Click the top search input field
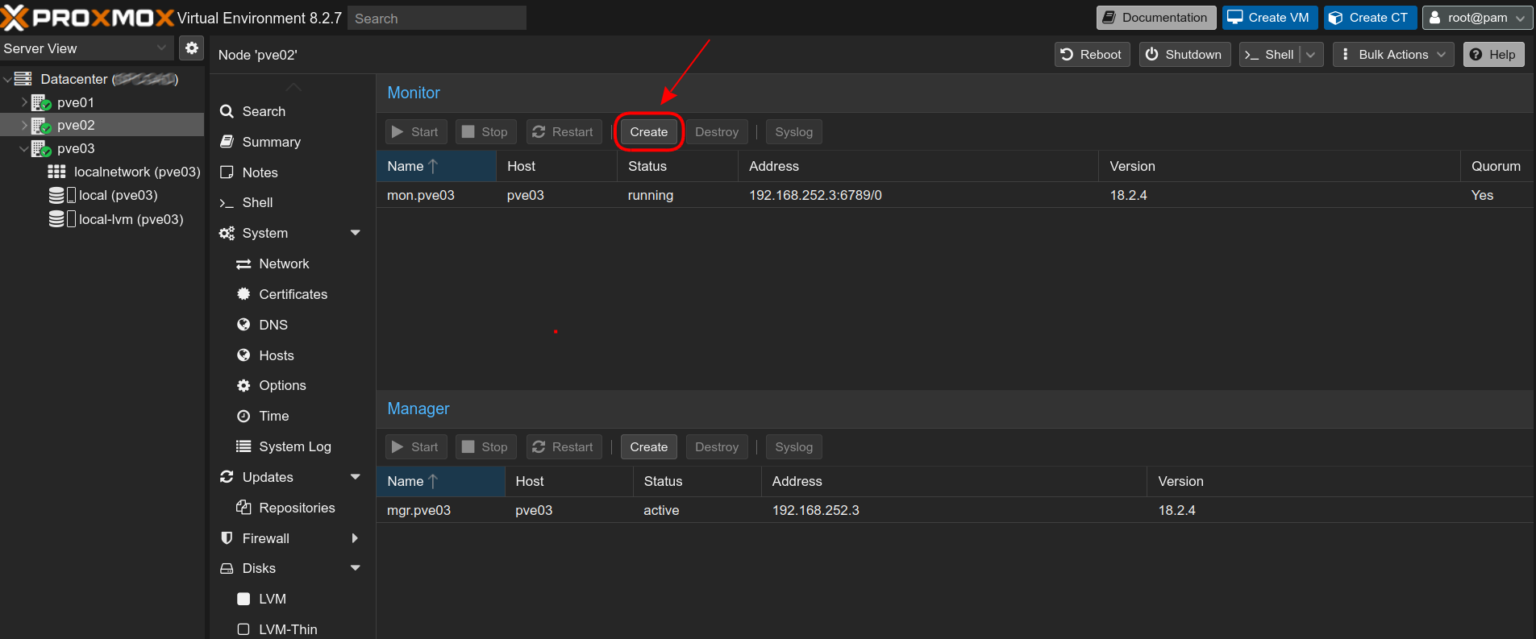Screen dimensions: 1536x639 (x=437, y=17)
